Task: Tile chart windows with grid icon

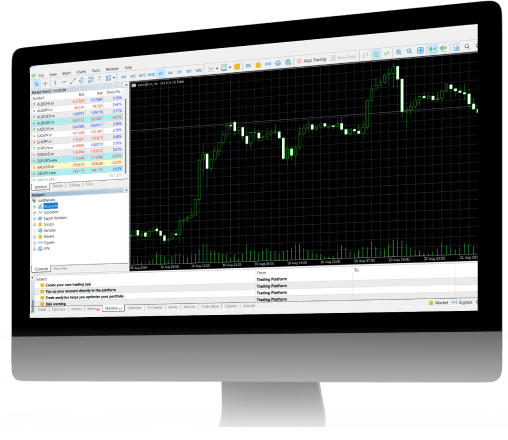Action: [420, 50]
